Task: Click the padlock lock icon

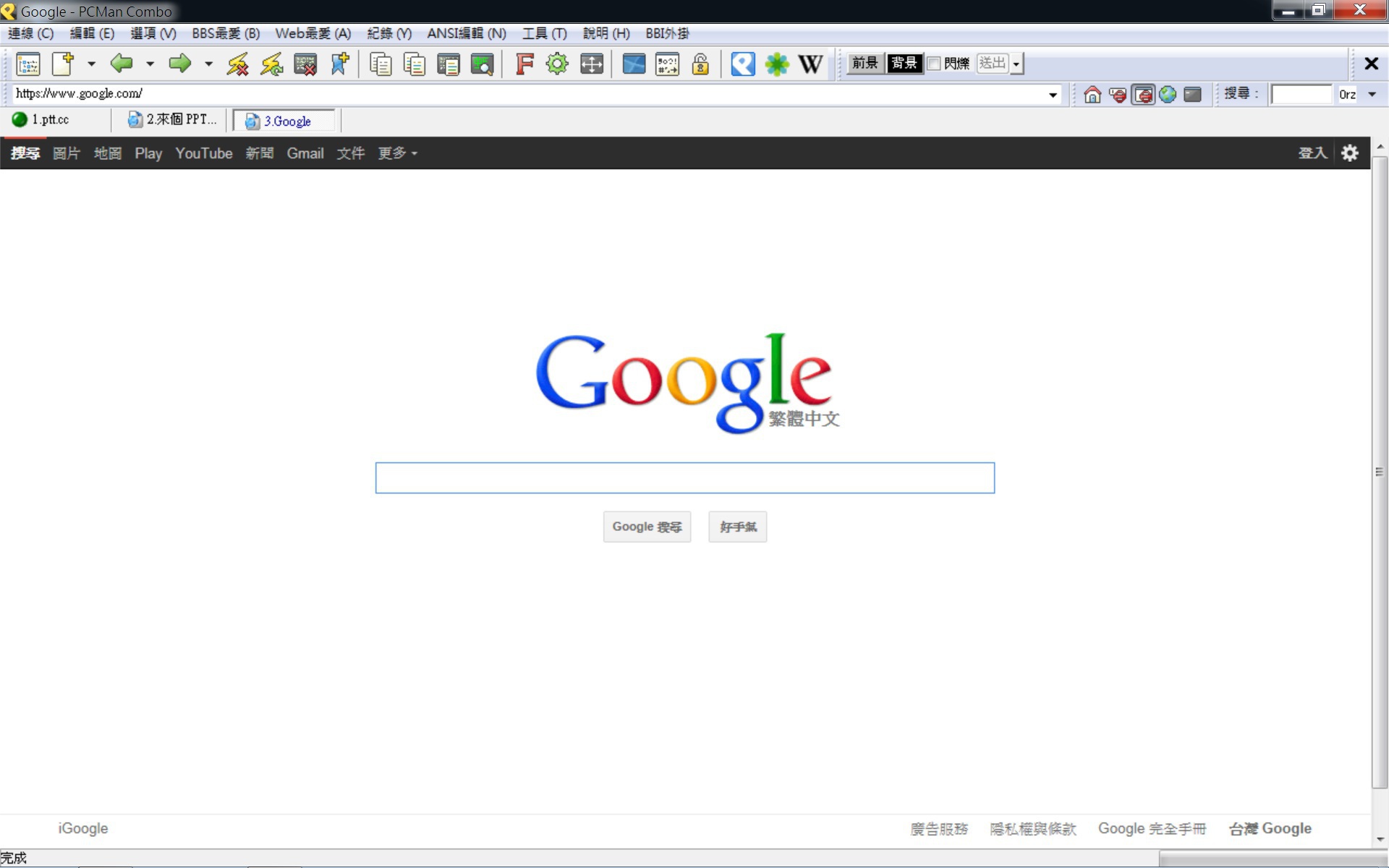Action: click(x=700, y=64)
